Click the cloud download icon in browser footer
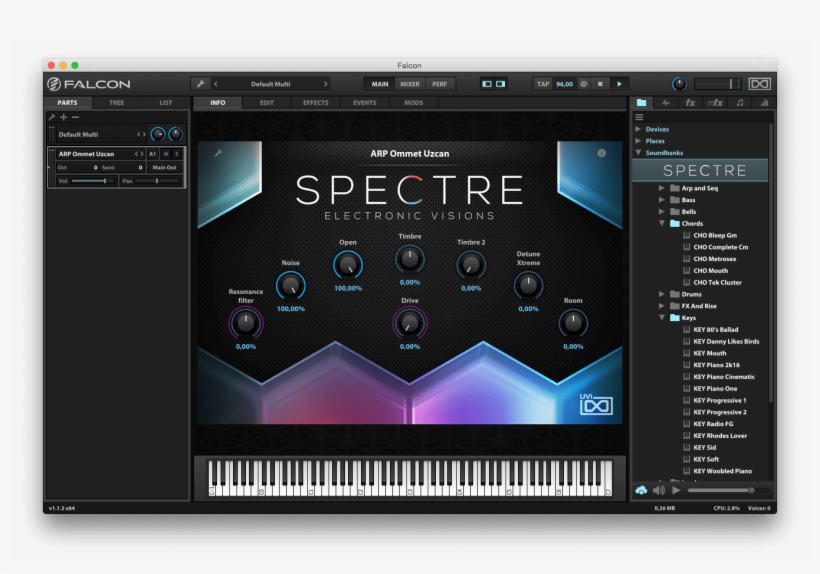 641,490
